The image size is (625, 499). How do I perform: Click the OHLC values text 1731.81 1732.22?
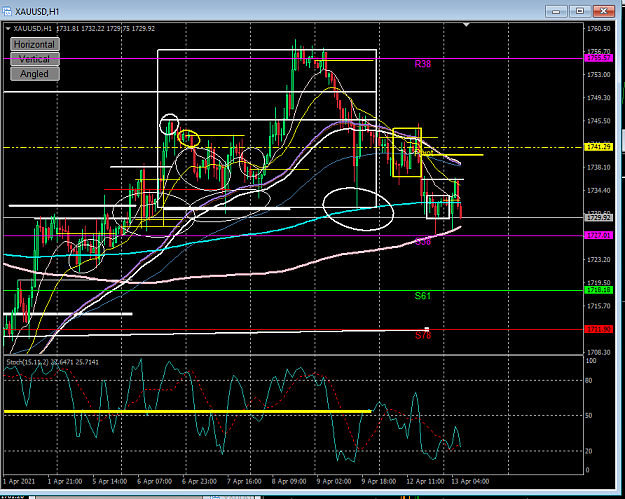pos(81,29)
